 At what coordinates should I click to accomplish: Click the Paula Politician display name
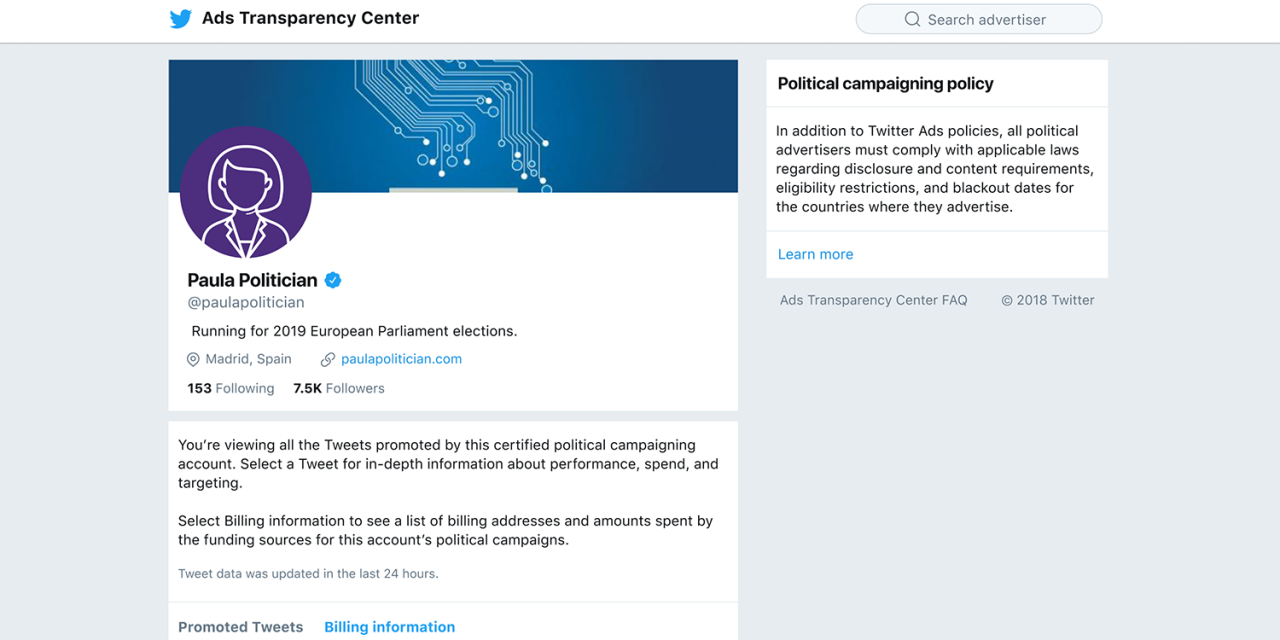coord(252,280)
